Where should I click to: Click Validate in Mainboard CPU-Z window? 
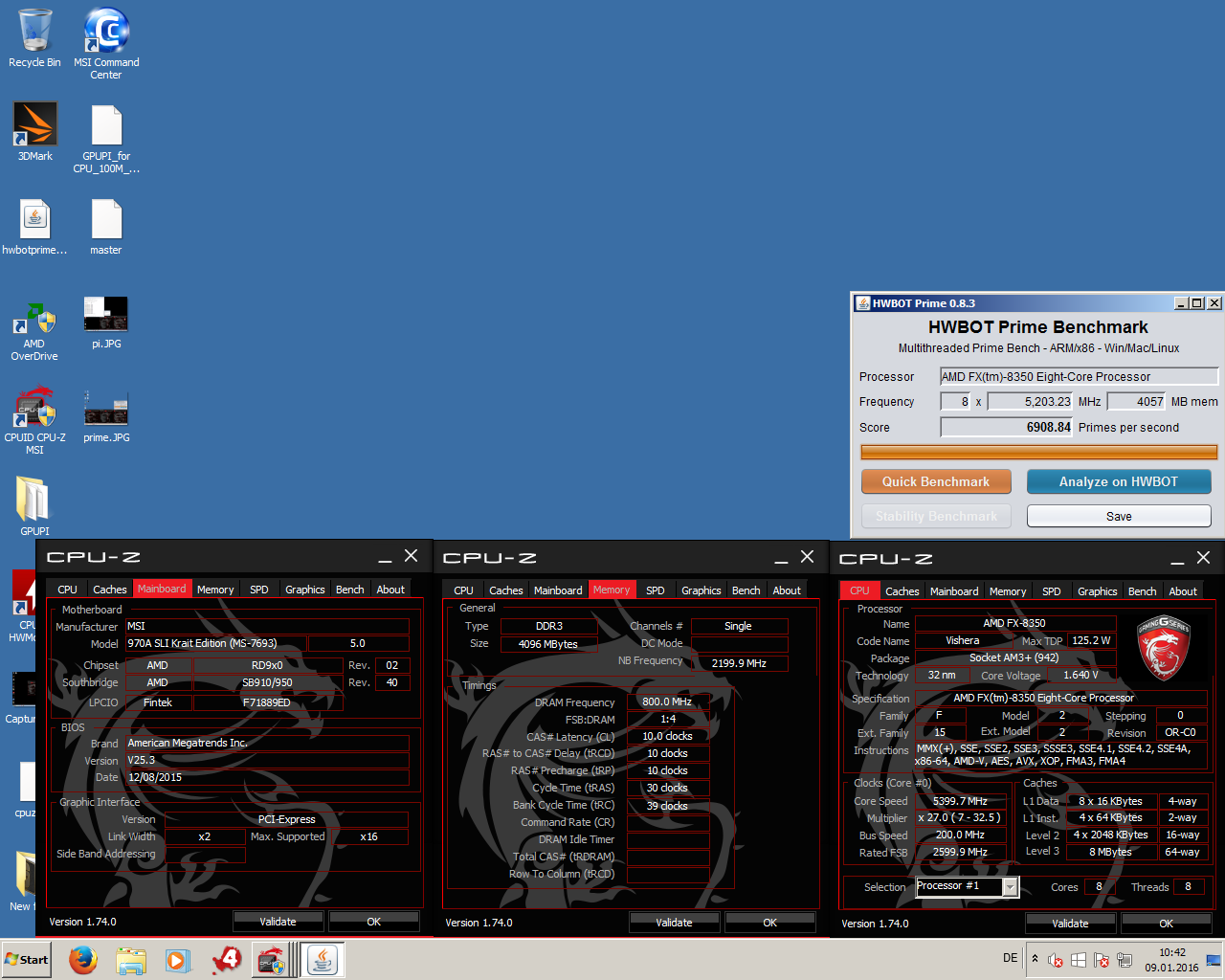pos(278,922)
